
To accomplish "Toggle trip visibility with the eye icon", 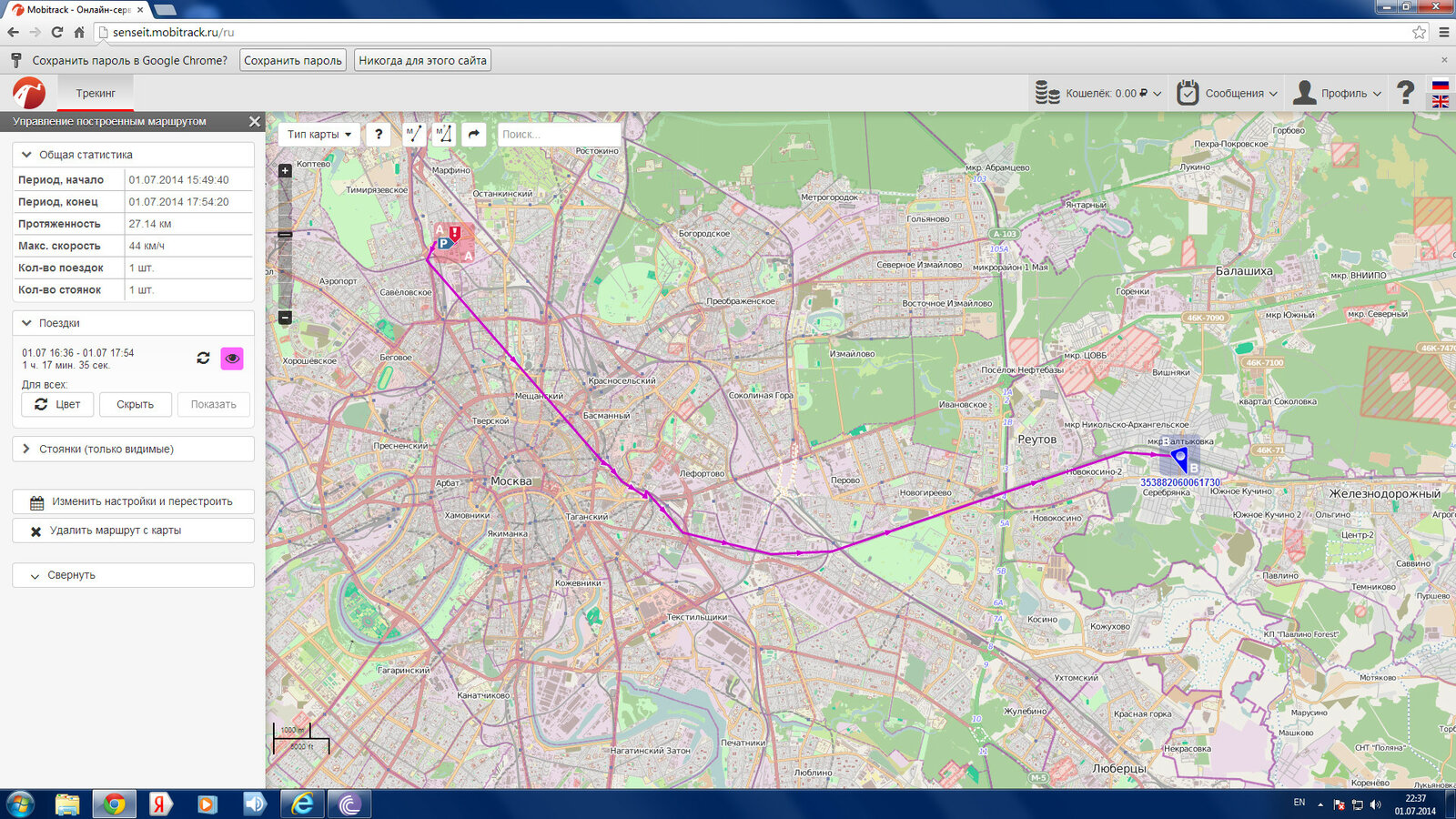I will point(232,359).
